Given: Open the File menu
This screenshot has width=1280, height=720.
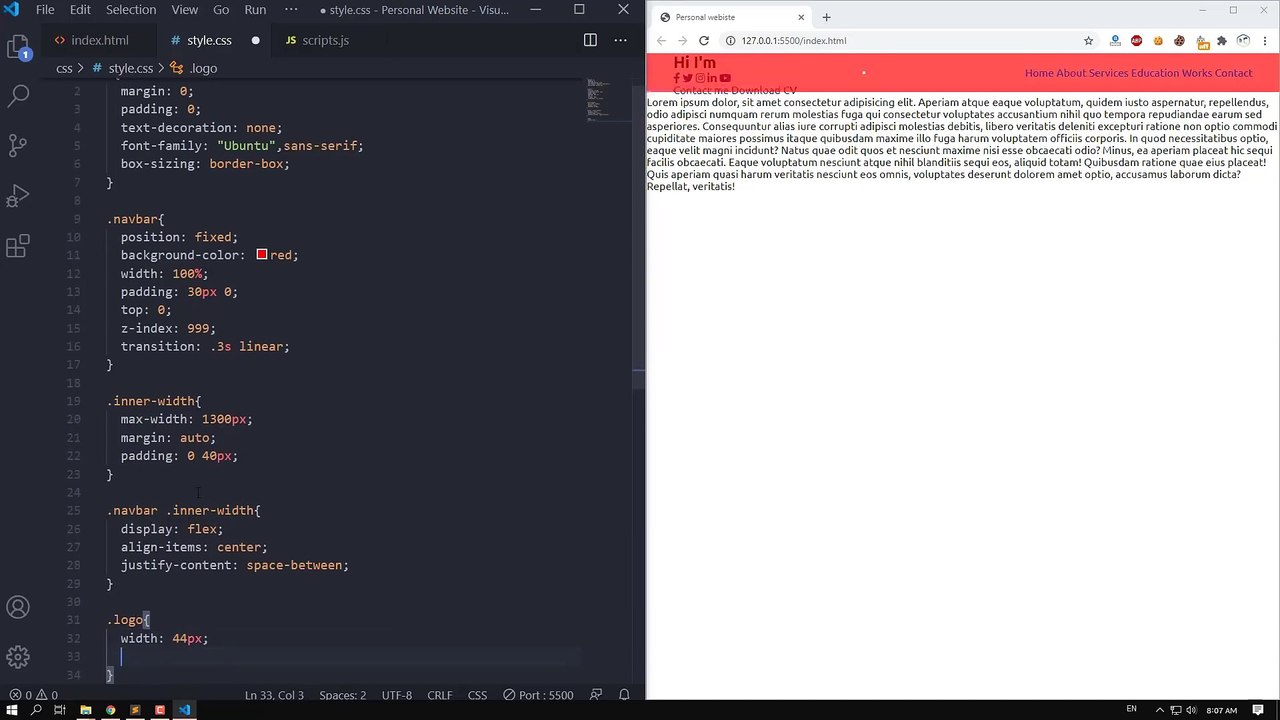Looking at the screenshot, I should (45, 10).
